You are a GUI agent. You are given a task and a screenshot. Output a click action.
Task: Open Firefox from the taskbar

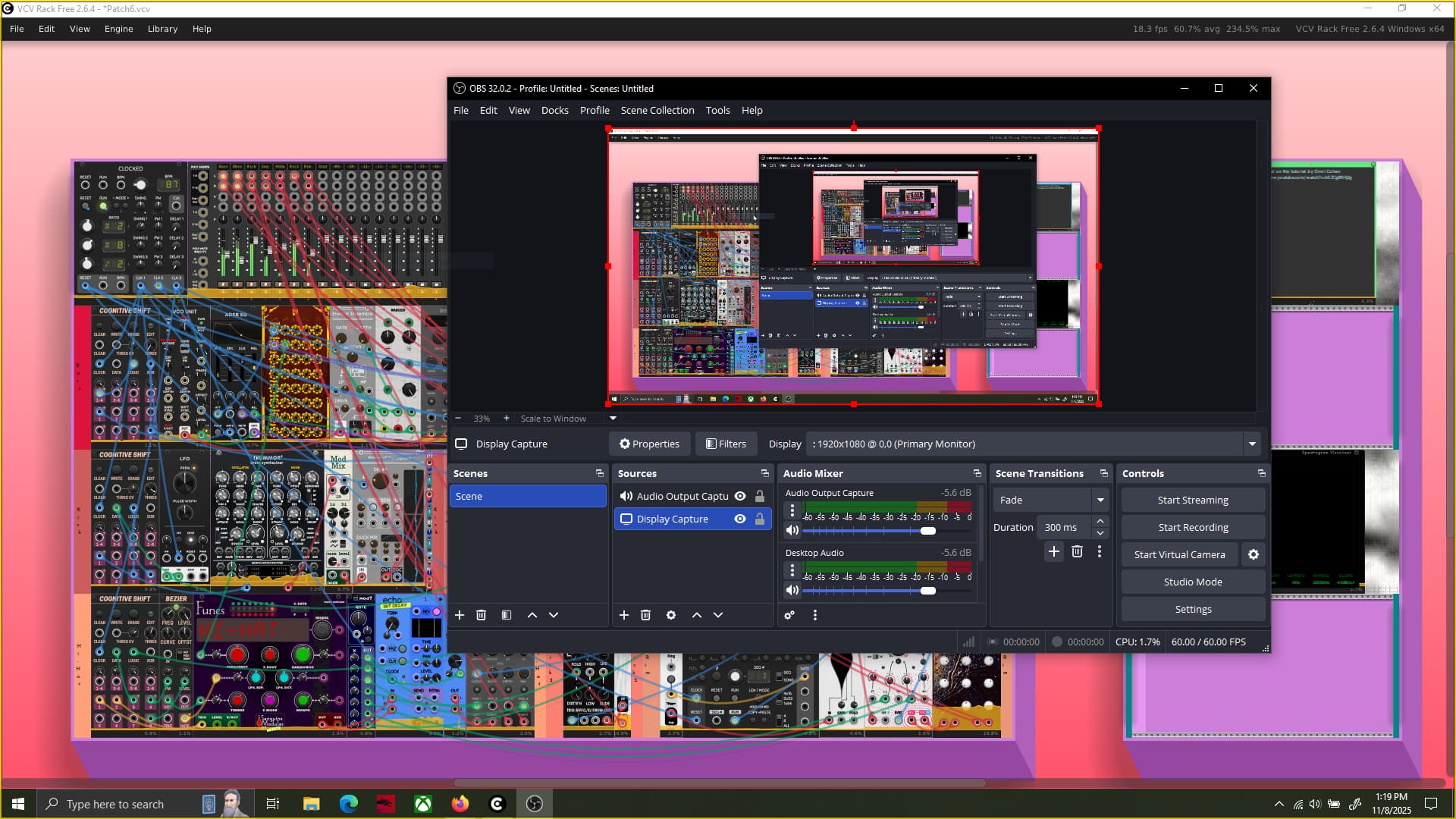coord(460,804)
